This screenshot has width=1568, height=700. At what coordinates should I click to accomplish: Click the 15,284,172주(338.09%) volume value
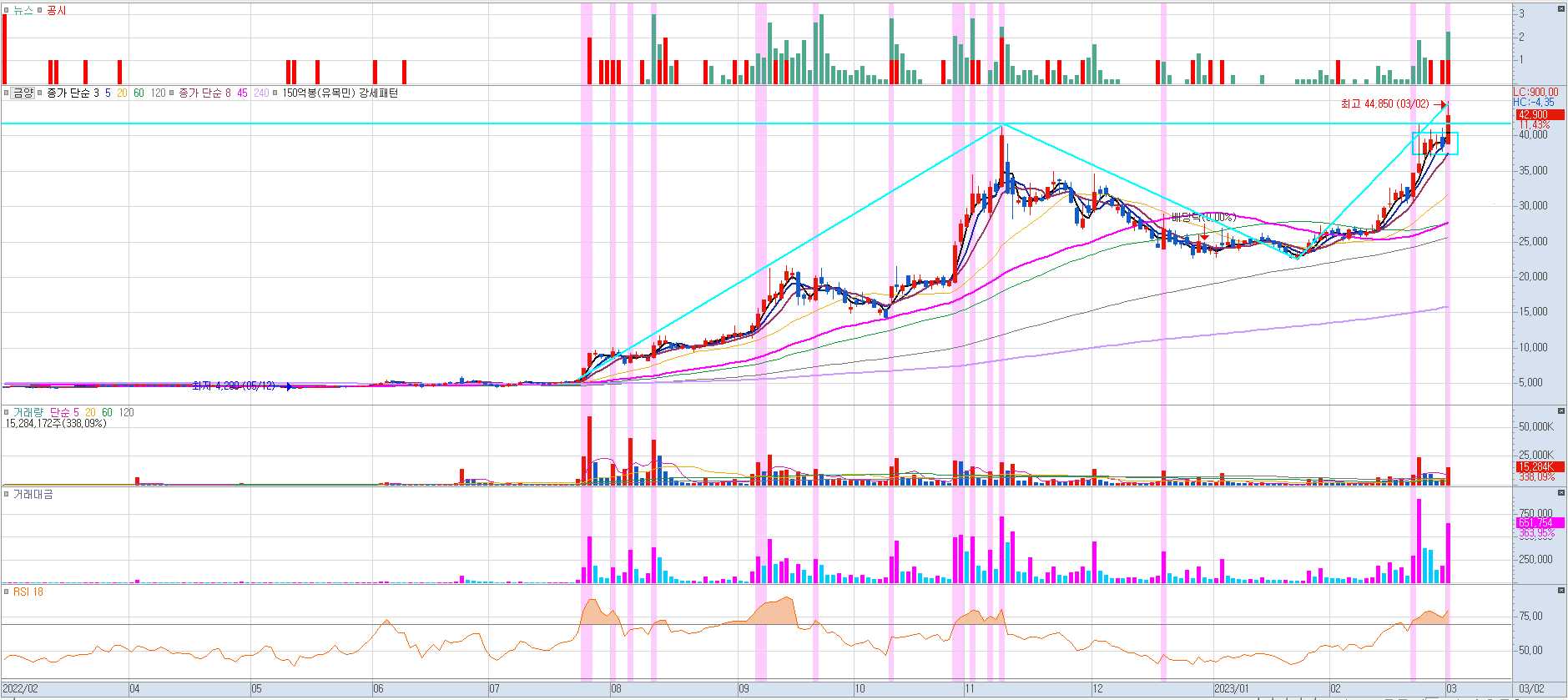pos(56,424)
